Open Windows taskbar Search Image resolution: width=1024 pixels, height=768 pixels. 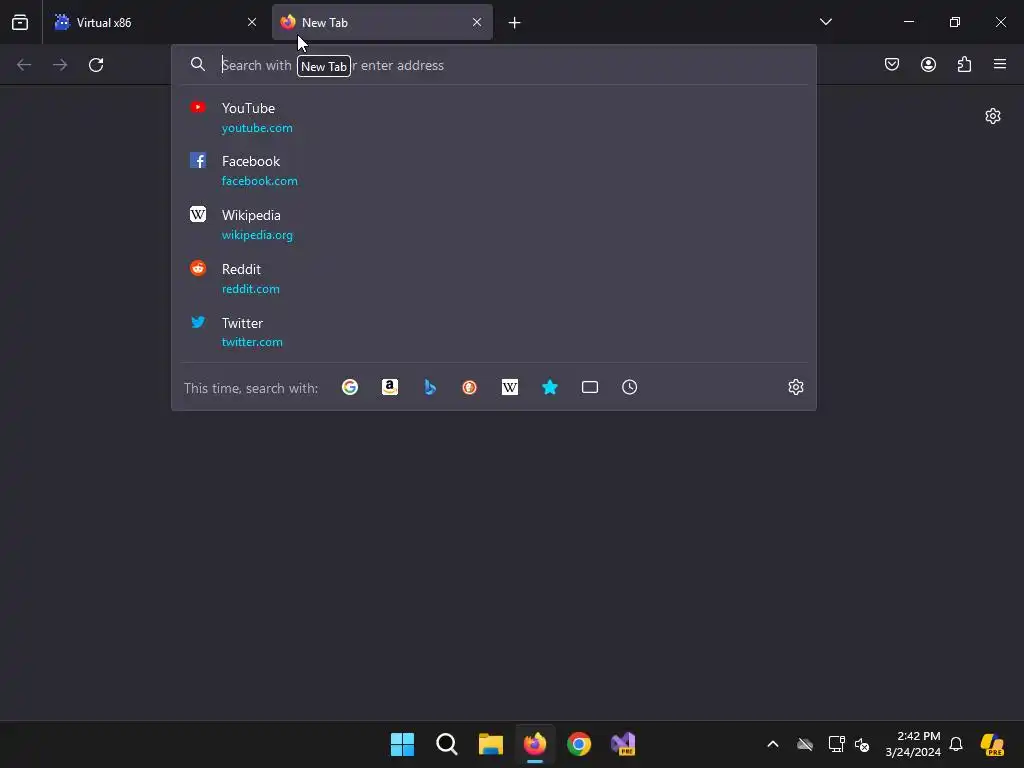[447, 744]
